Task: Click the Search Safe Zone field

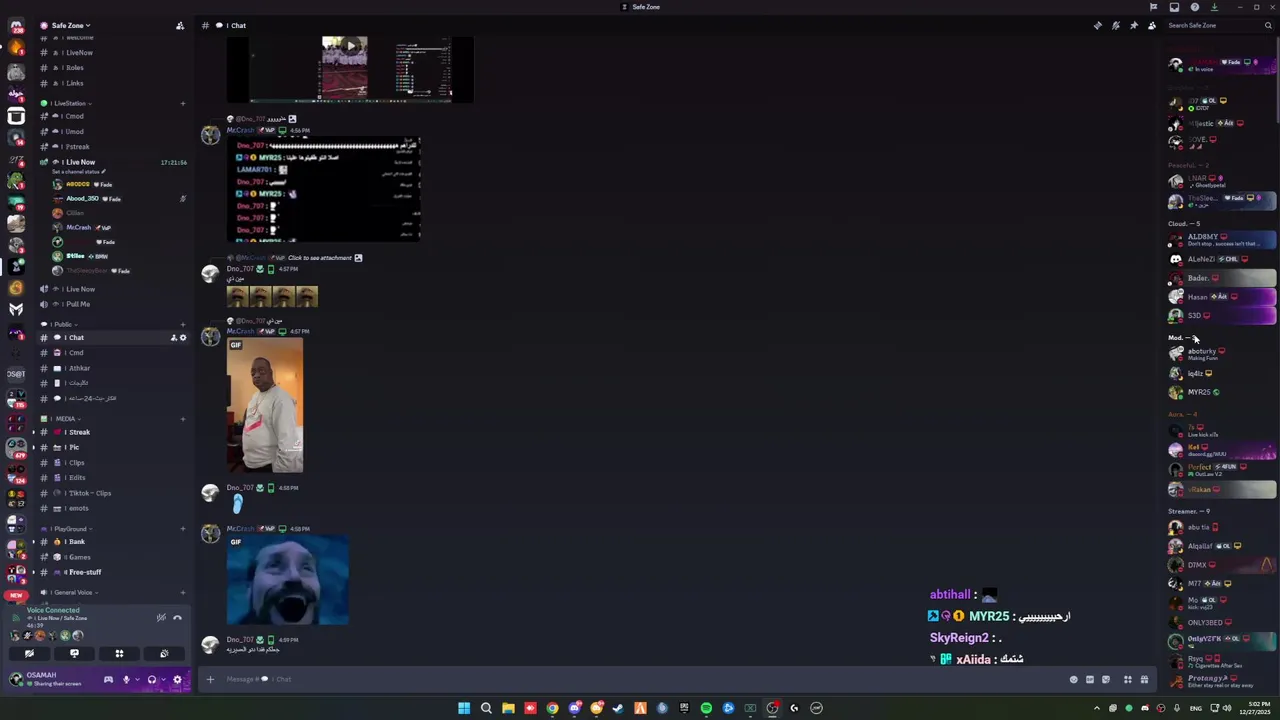Action: pos(1219,25)
